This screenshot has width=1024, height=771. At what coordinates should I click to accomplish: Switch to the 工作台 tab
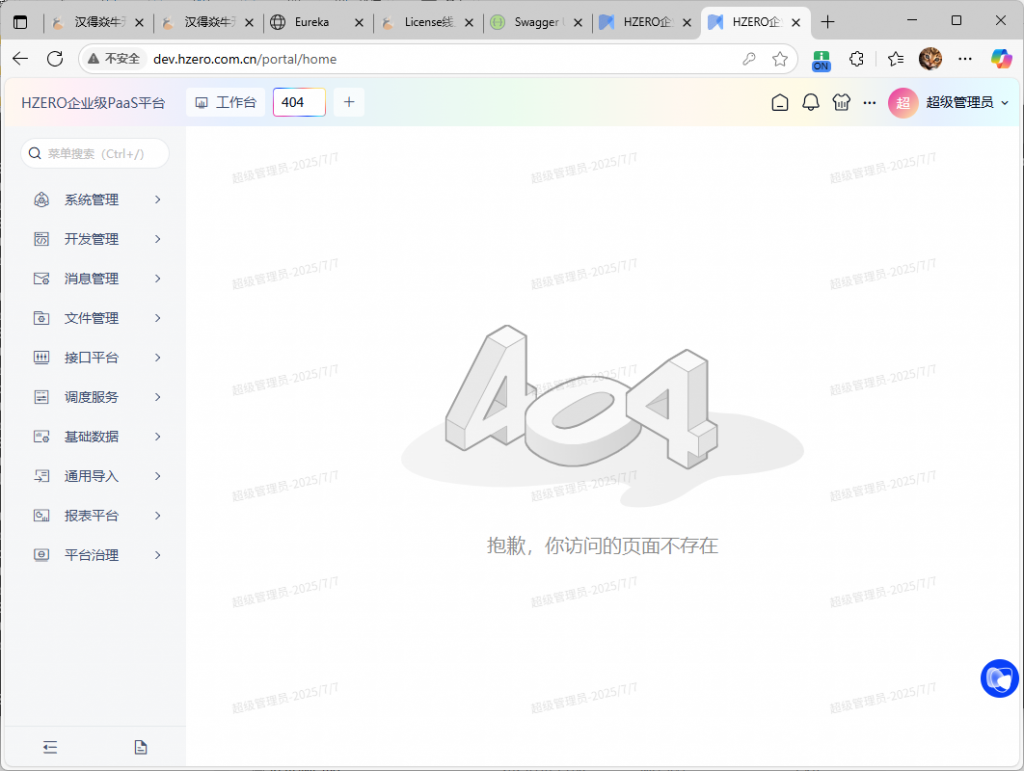tap(226, 102)
